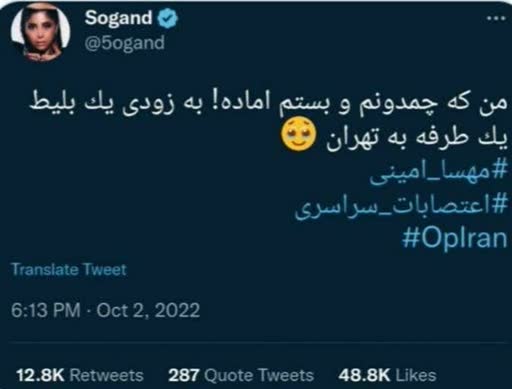Click the smiling face emoji in the tweet

pyautogui.click(x=298, y=137)
